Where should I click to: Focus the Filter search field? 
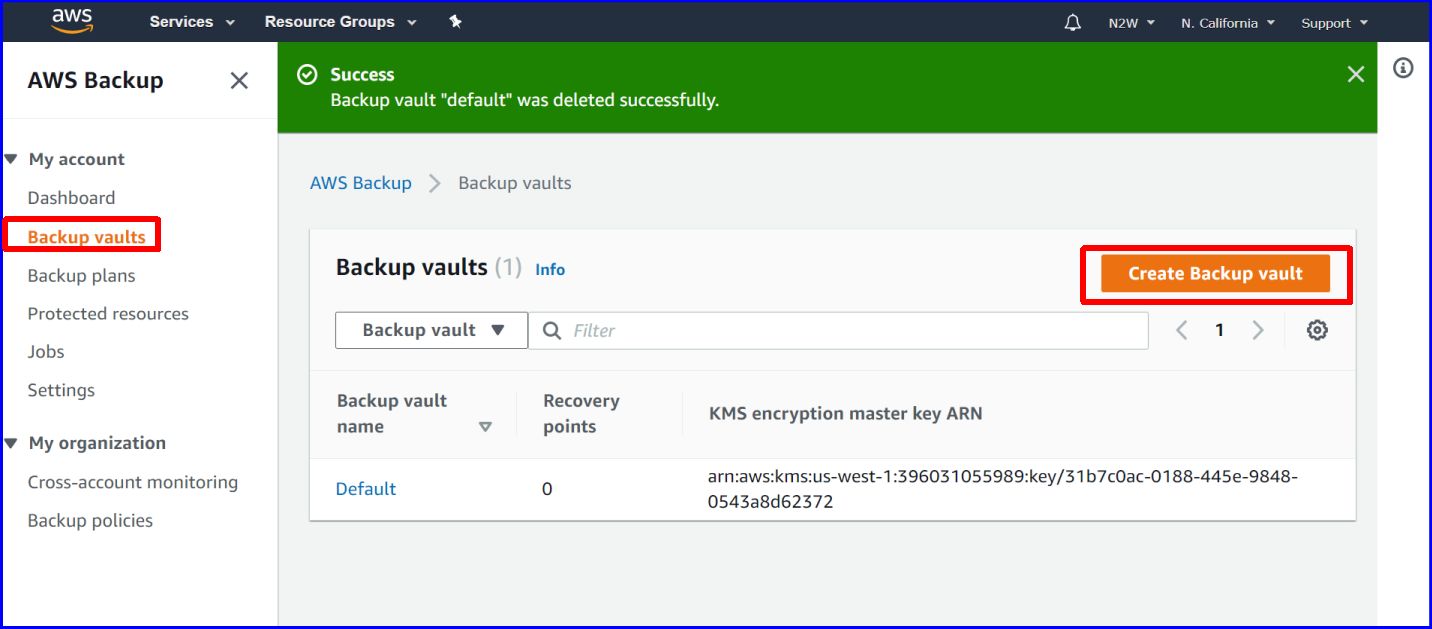[x=838, y=330]
